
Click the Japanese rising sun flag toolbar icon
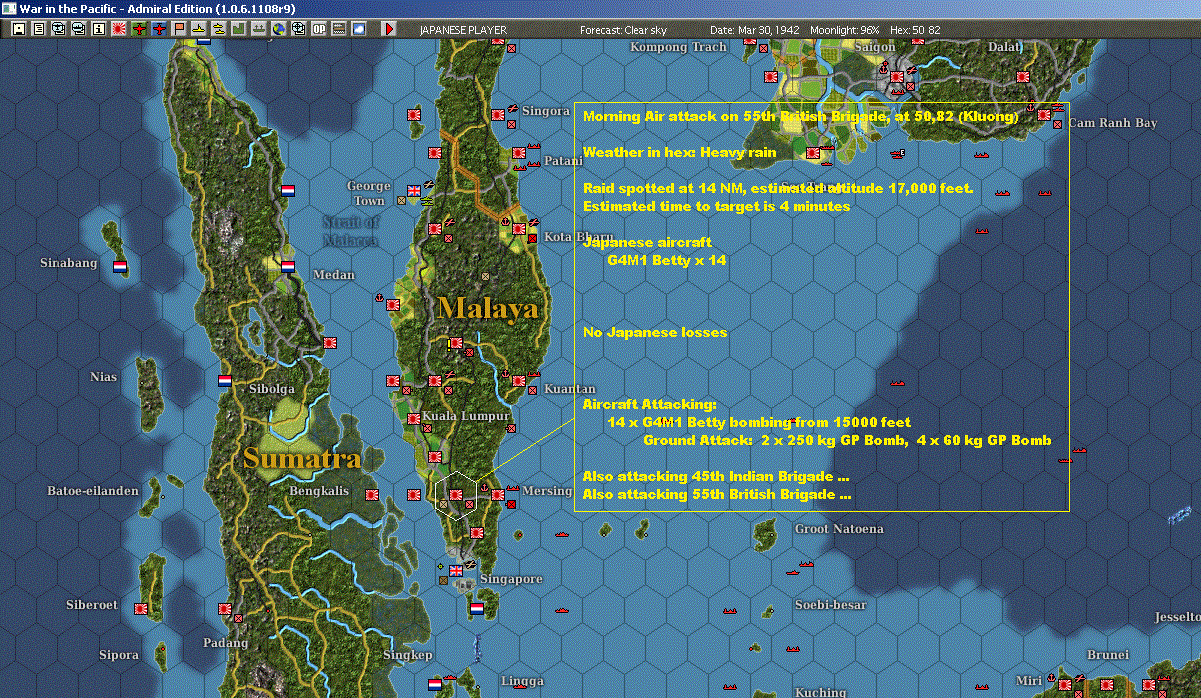[x=118, y=29]
